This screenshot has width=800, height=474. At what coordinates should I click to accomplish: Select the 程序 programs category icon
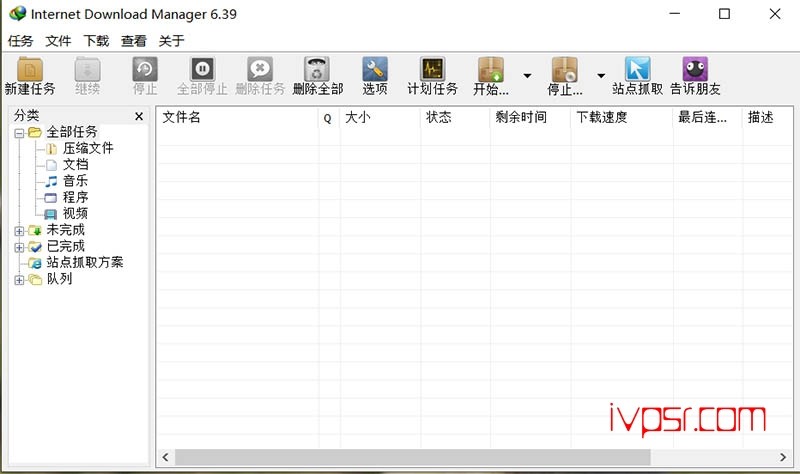pos(51,197)
